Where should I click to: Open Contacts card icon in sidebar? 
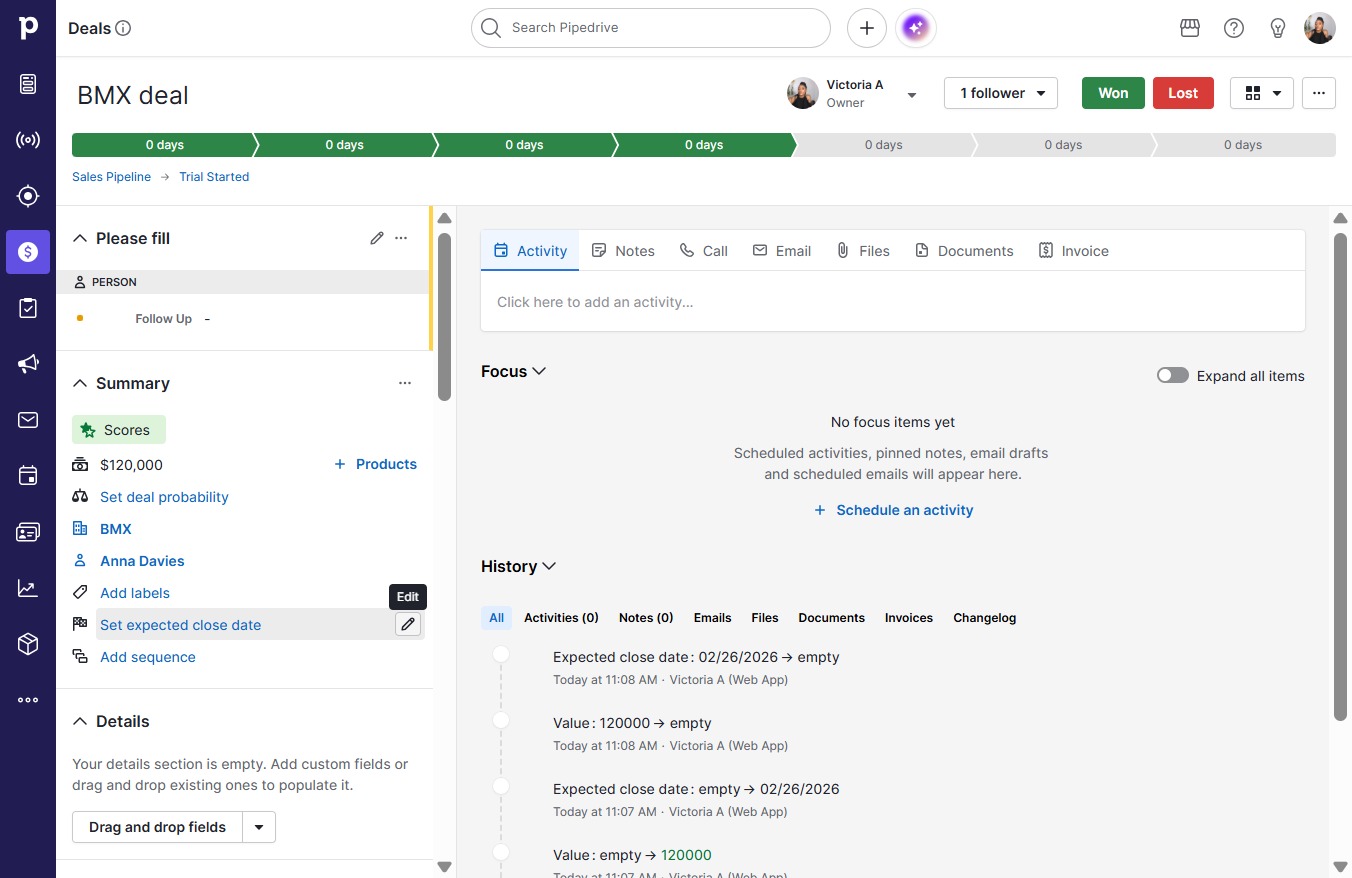click(x=28, y=532)
